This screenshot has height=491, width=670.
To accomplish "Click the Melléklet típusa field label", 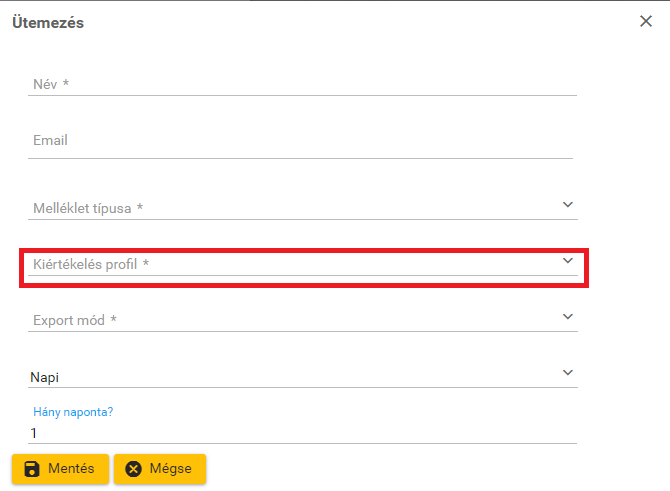I will 88,208.
